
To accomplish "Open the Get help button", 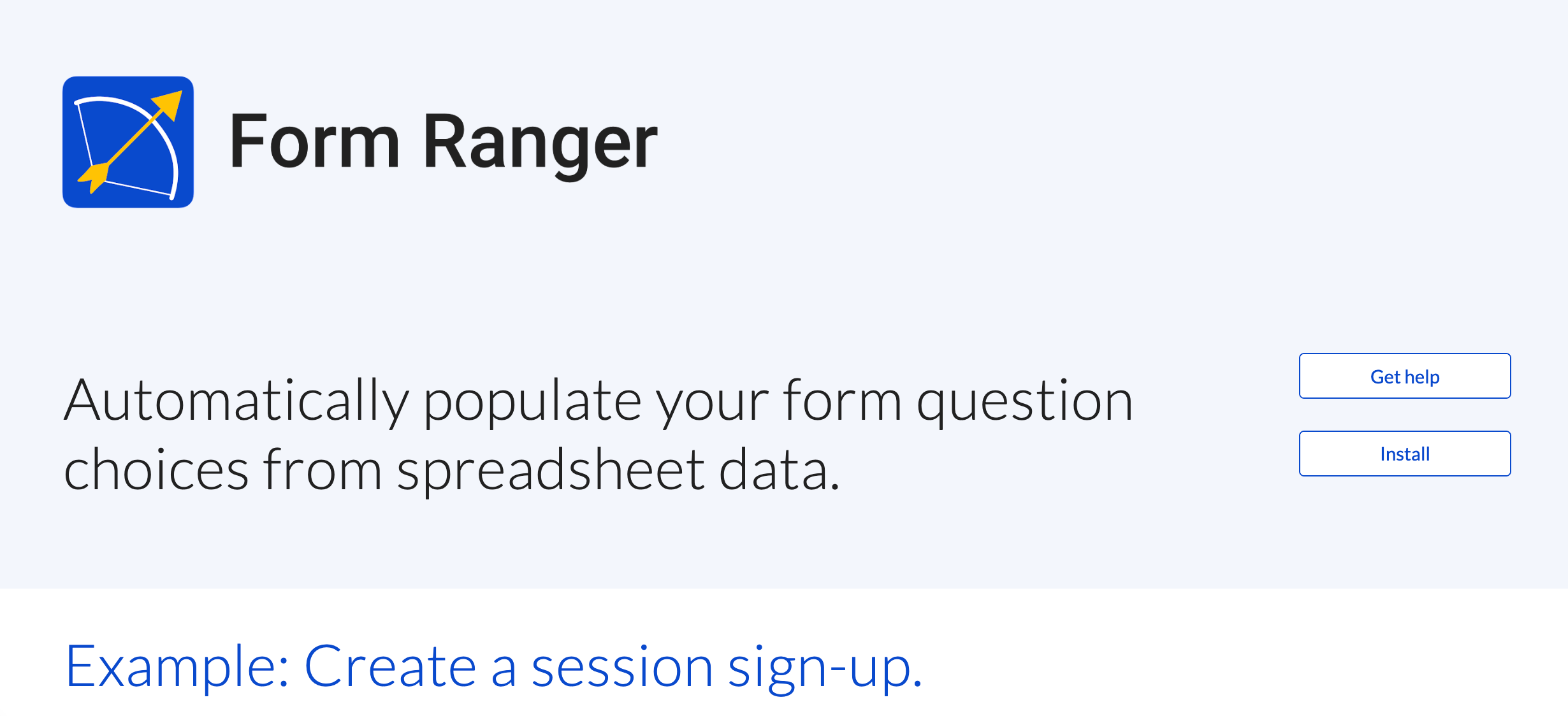I will [x=1405, y=376].
